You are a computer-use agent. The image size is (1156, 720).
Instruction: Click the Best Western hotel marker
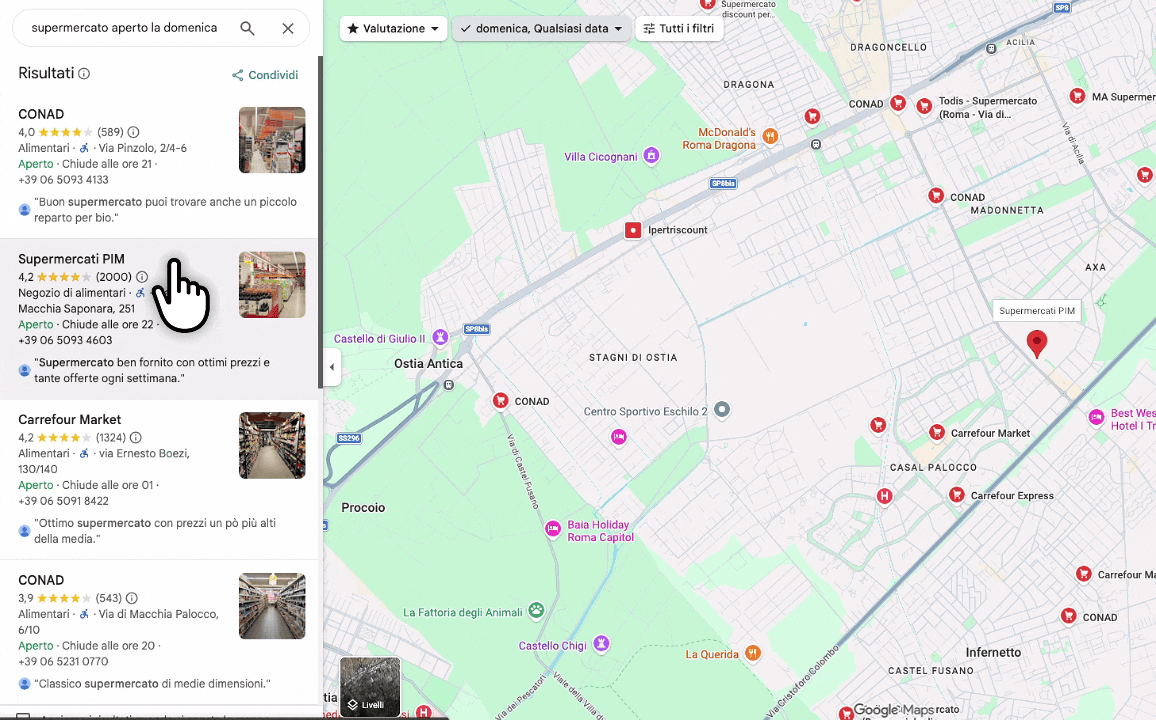coord(1096,417)
